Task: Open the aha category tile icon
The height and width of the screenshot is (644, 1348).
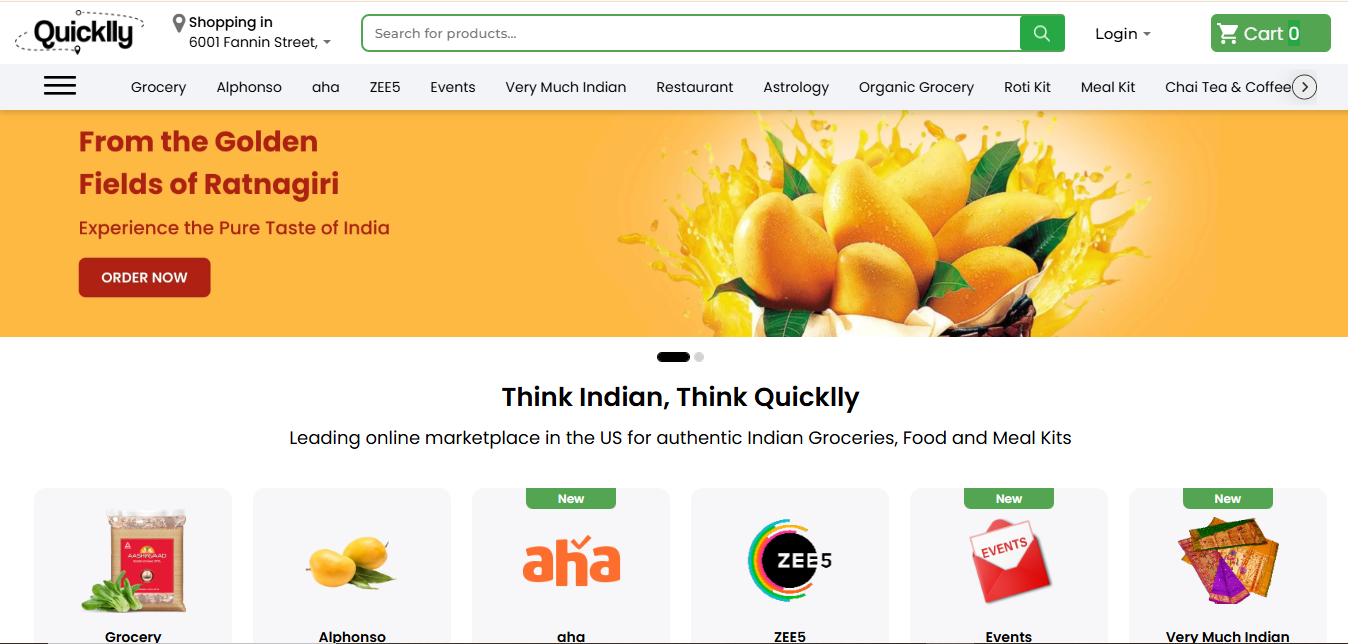Action: pyautogui.click(x=571, y=561)
